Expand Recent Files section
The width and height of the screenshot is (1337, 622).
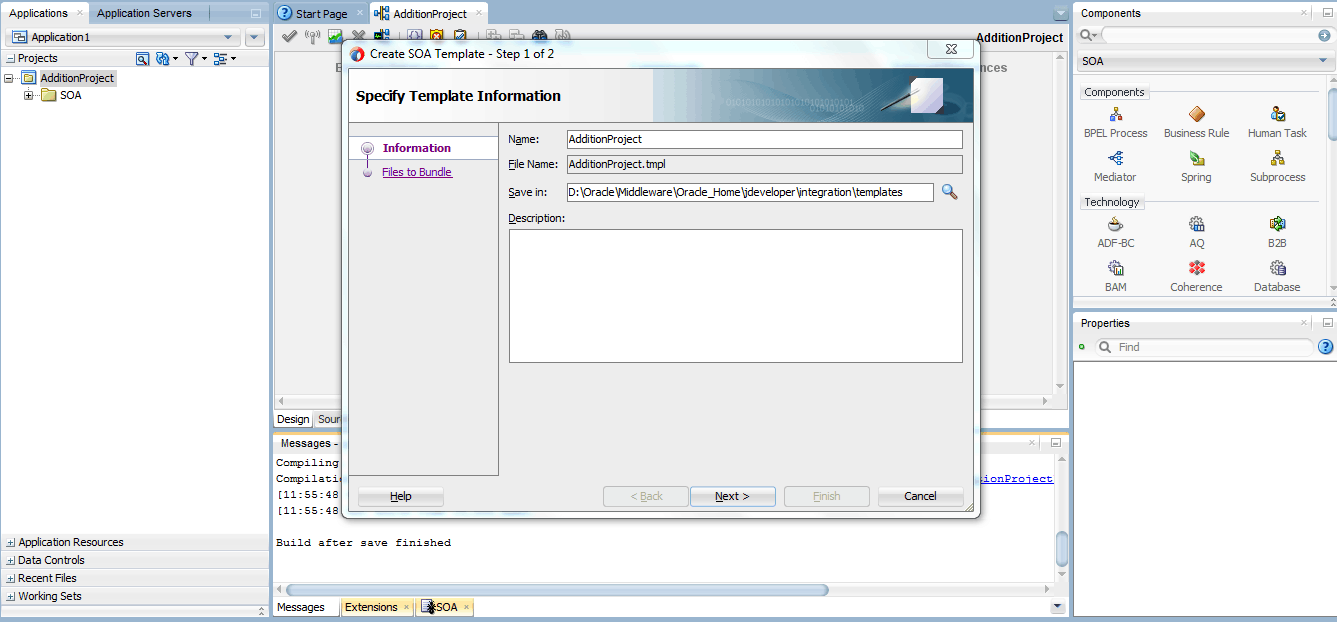tap(11, 579)
